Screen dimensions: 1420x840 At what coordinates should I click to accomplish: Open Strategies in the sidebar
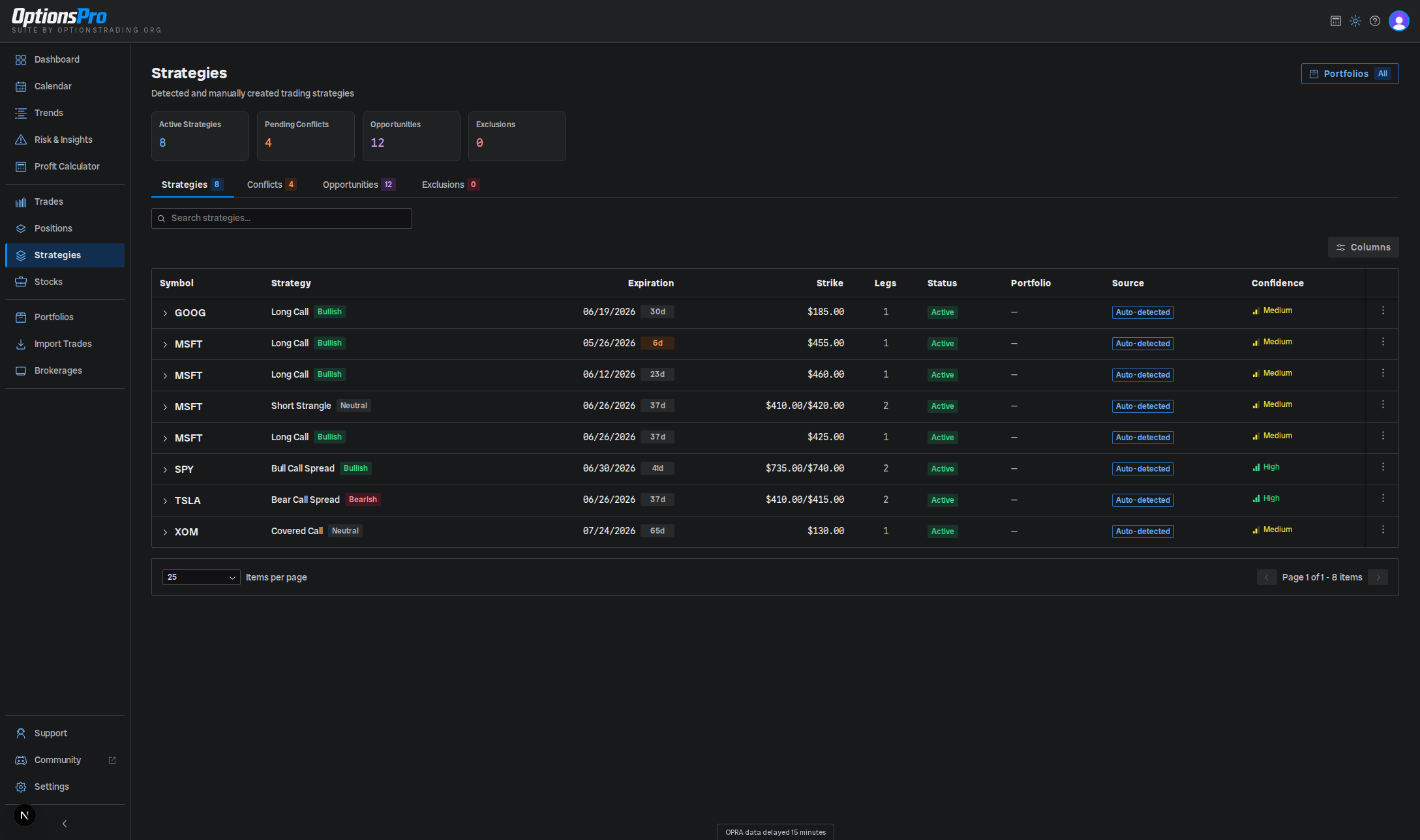pyautogui.click(x=65, y=255)
